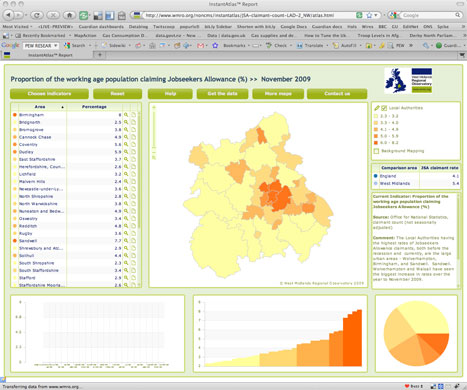Open the Google Docs bookmark
This screenshot has width=467, height=390.
pos(293,27)
